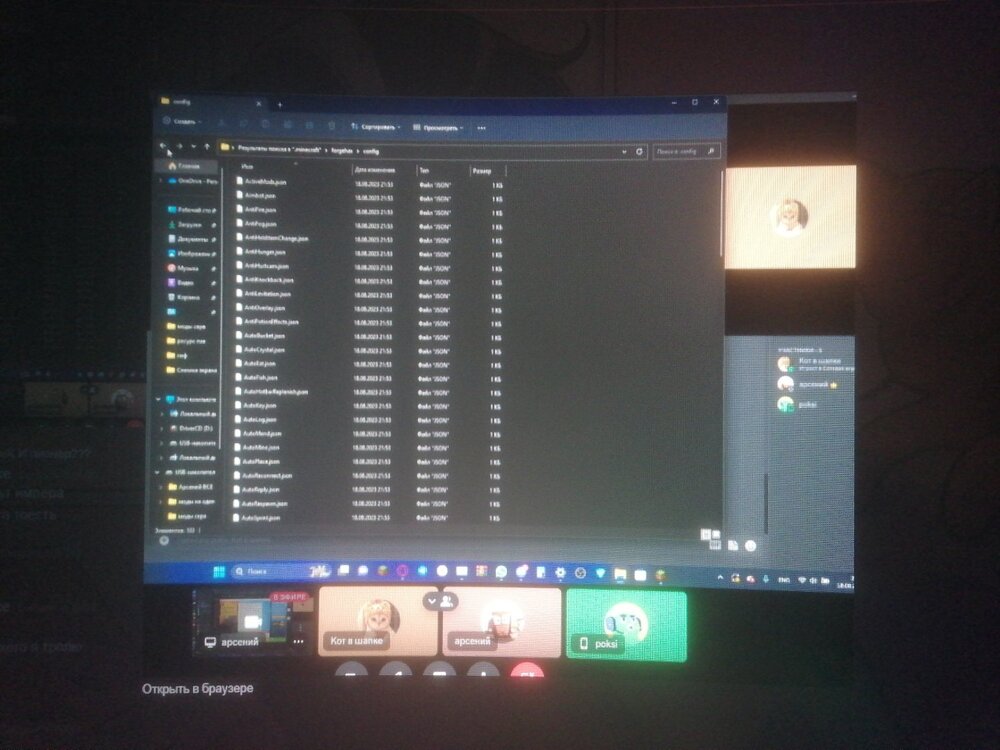Open the recent locations chevron beside navigation arrows
Screen dimensions: 1000x750
(194, 147)
